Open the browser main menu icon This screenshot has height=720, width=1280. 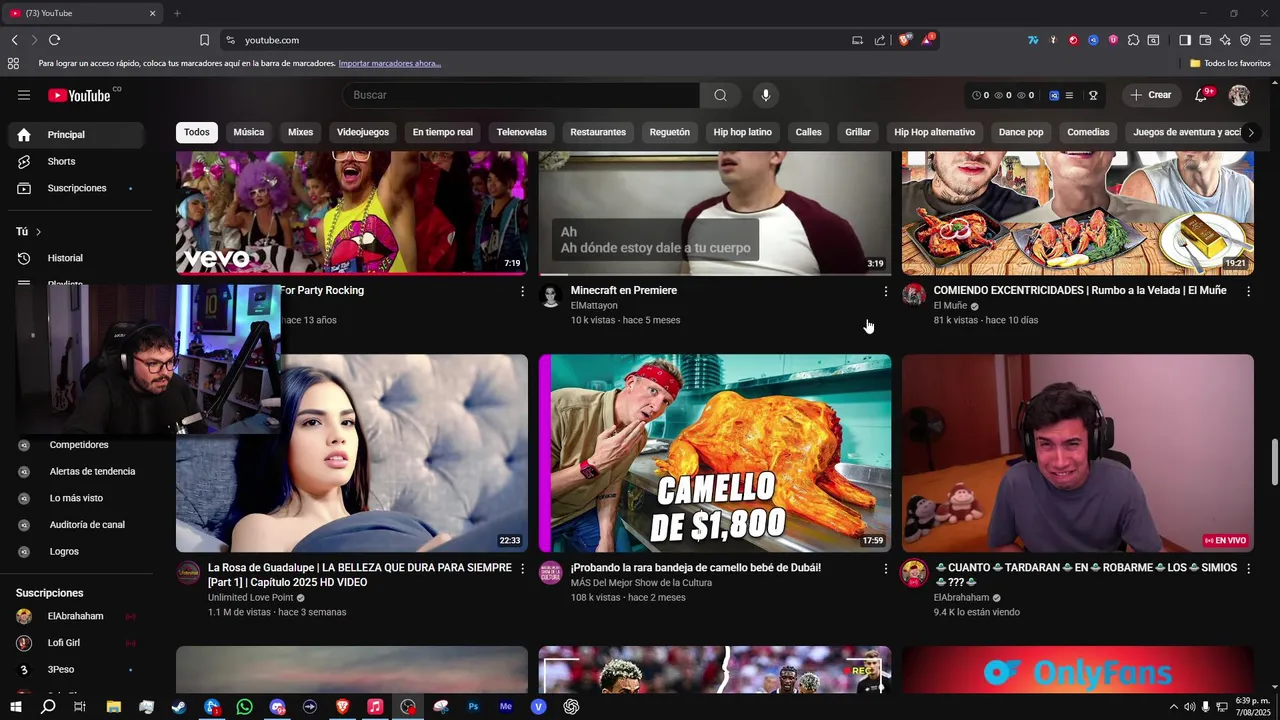1265,40
